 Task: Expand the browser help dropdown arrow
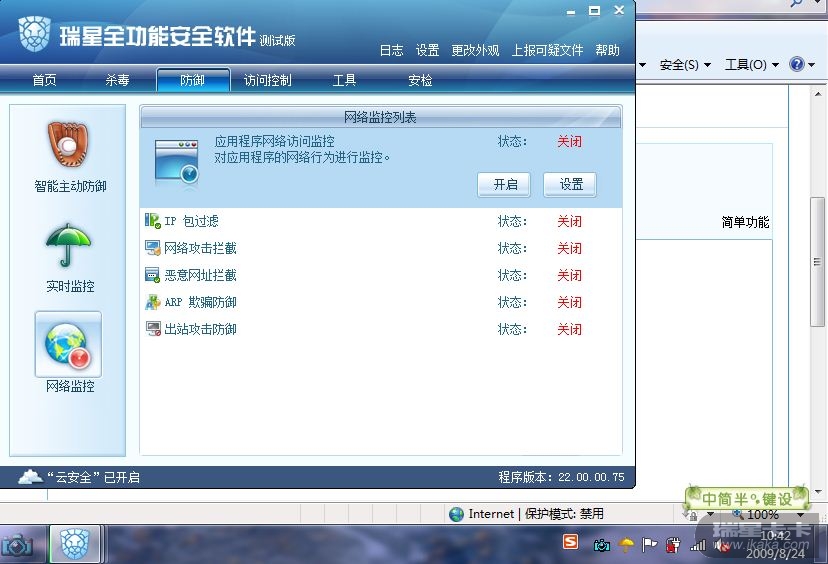pyautogui.click(x=811, y=65)
